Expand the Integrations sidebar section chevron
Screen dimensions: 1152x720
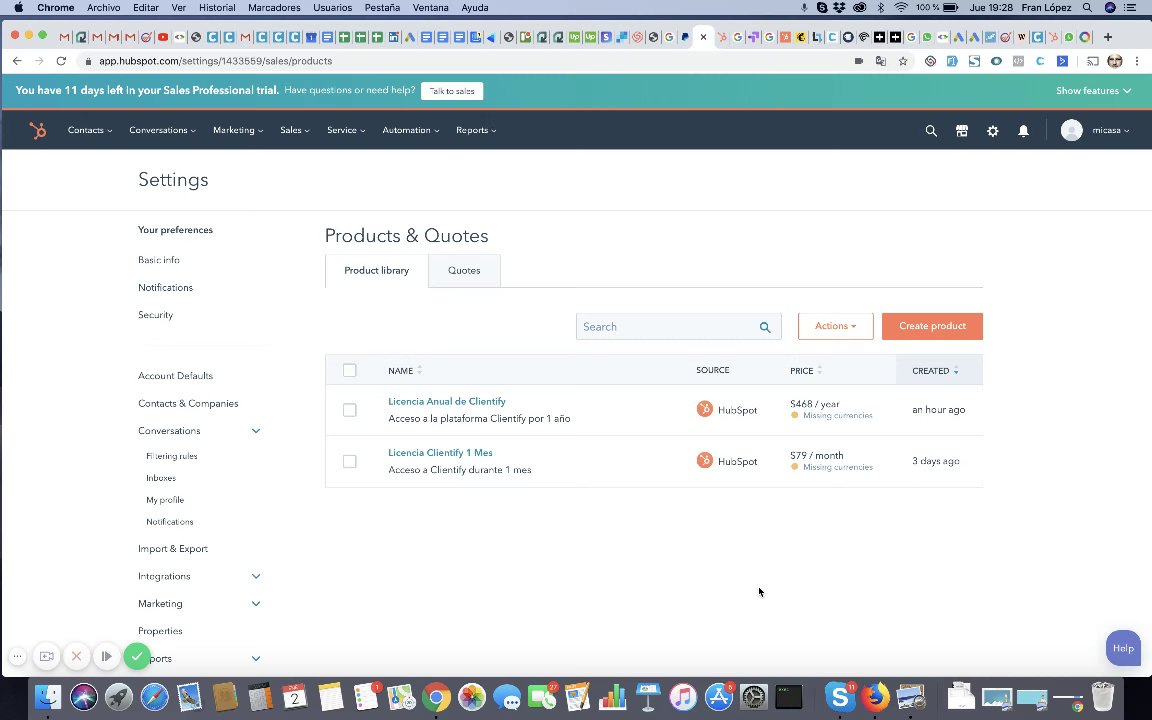256,576
